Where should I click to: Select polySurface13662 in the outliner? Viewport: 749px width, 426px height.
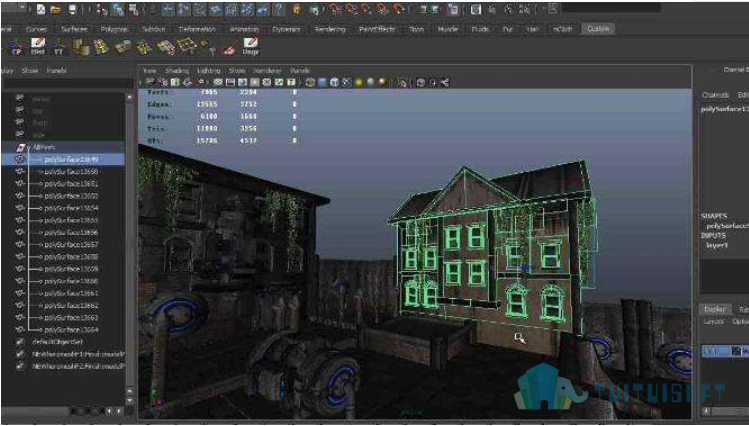[71, 306]
